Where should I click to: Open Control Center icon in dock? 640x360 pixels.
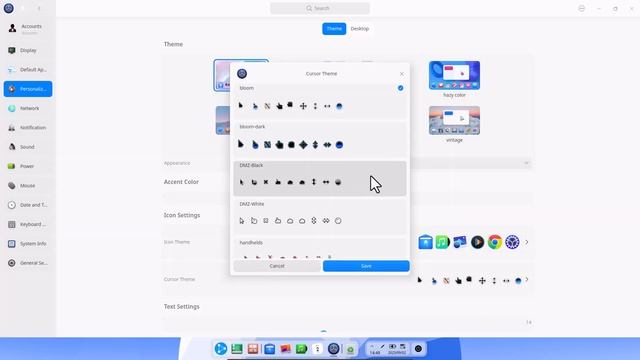tap(333, 349)
